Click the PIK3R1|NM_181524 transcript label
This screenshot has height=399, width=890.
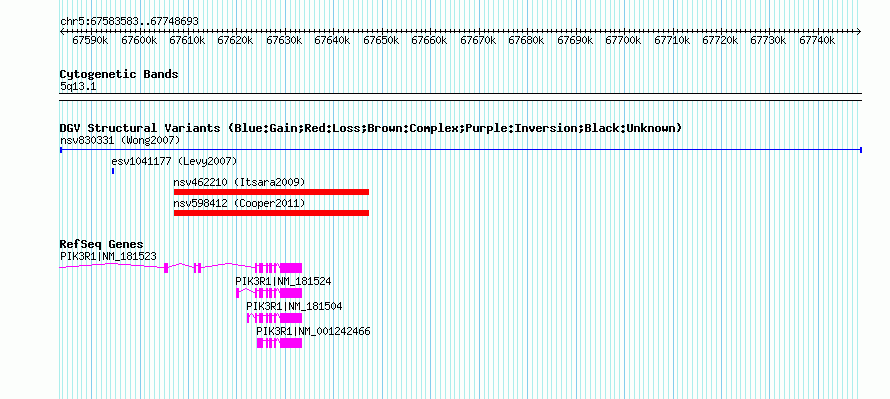tap(283, 281)
